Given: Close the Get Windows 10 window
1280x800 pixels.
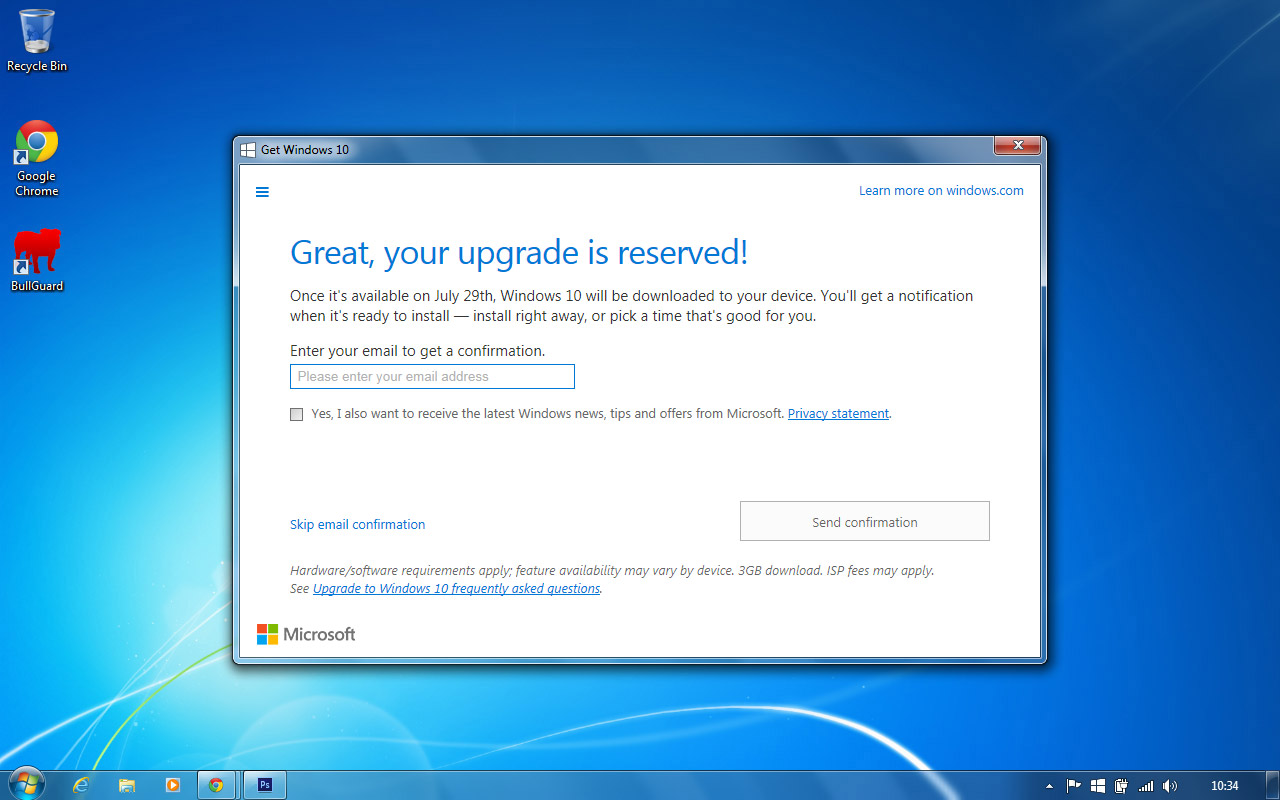Looking at the screenshot, I should 1018,146.
